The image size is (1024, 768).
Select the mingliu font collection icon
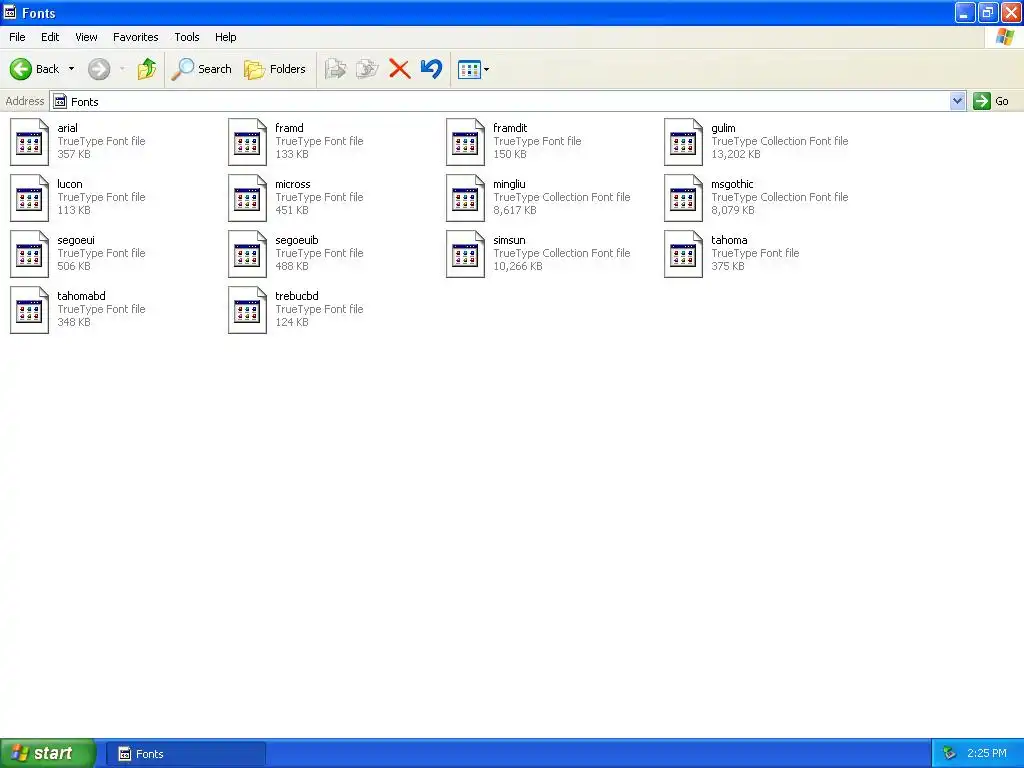point(466,198)
